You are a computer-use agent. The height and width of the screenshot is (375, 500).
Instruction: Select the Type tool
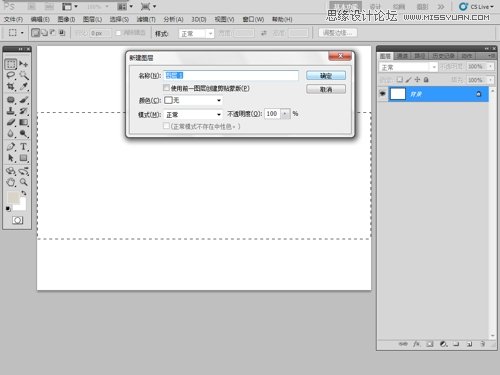pyautogui.click(x=23, y=146)
